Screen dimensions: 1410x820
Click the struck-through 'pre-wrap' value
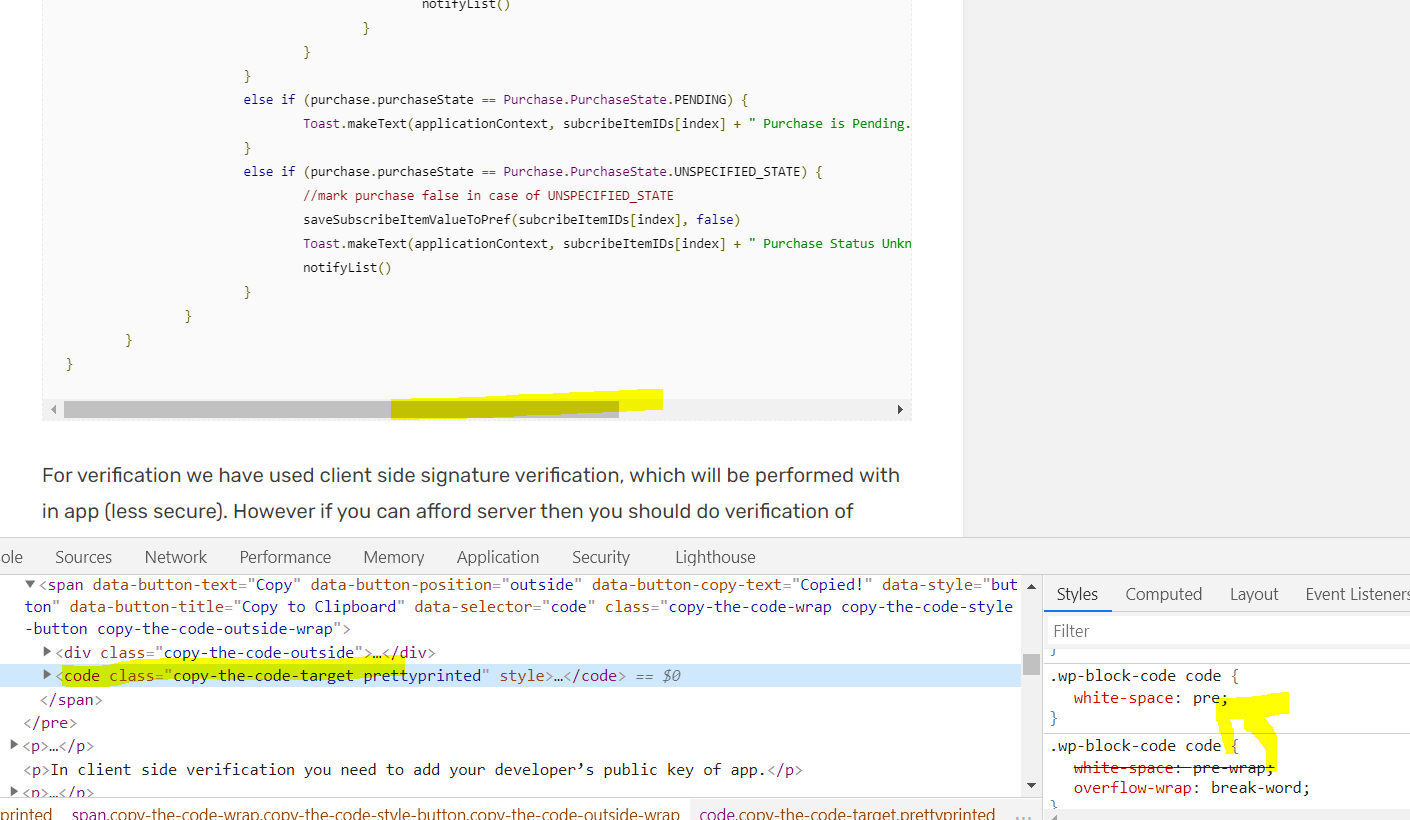(1230, 768)
